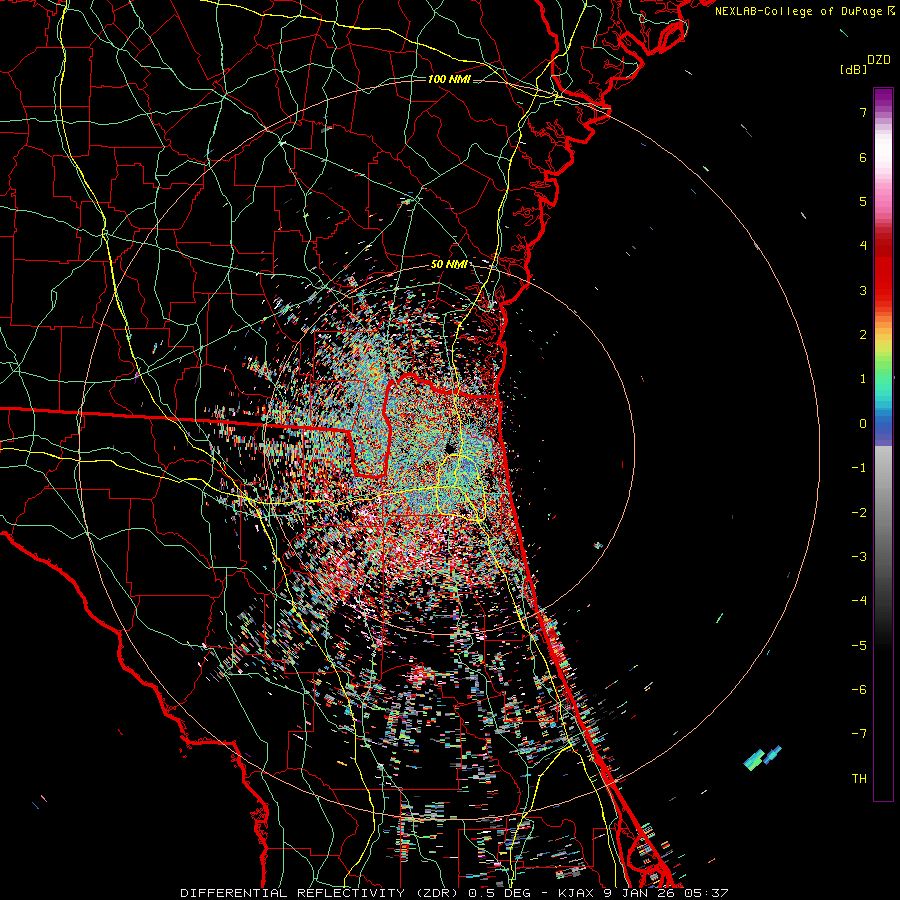Image resolution: width=900 pixels, height=900 pixels.
Task: Click the -3 value on color scale
Action: pos(859,557)
